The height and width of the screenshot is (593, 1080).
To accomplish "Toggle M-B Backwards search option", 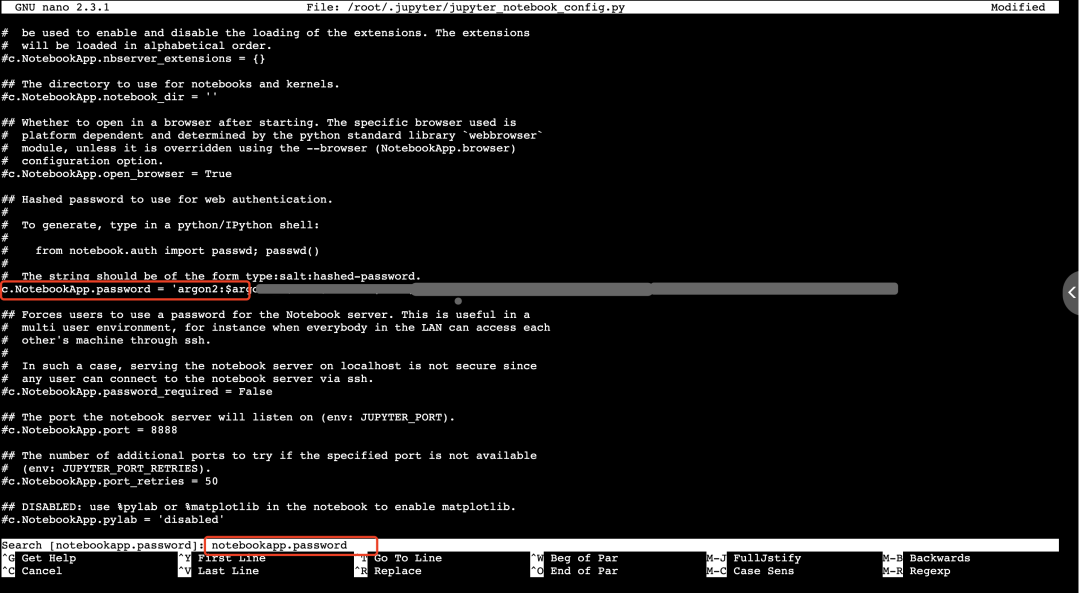I will 927,558.
